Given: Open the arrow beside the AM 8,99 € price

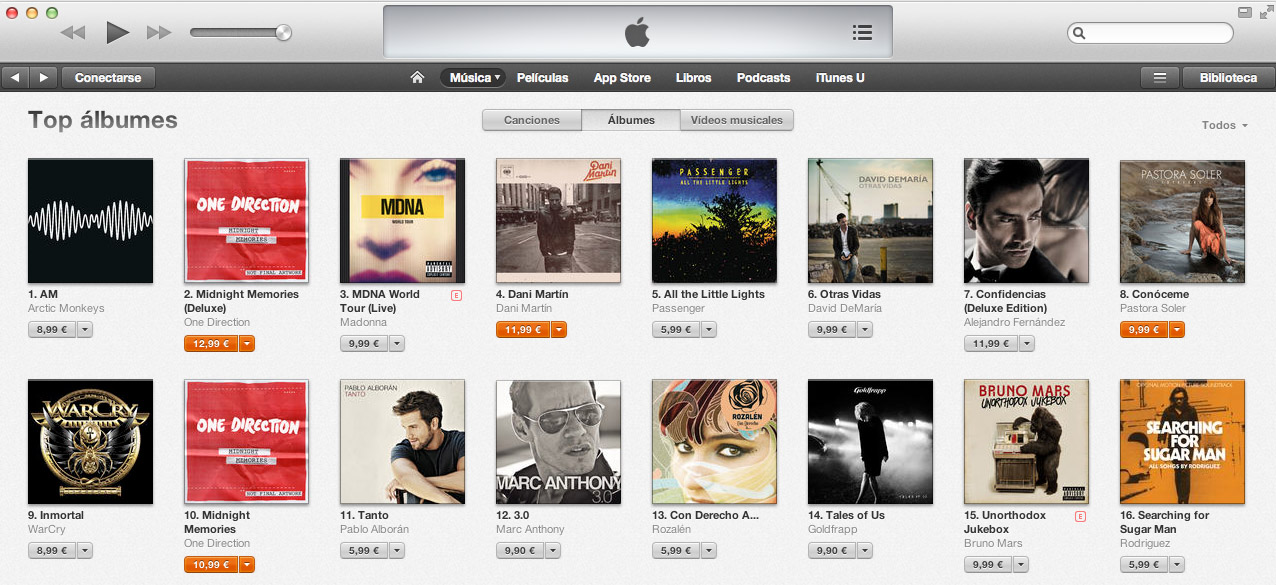Looking at the screenshot, I should 85,329.
